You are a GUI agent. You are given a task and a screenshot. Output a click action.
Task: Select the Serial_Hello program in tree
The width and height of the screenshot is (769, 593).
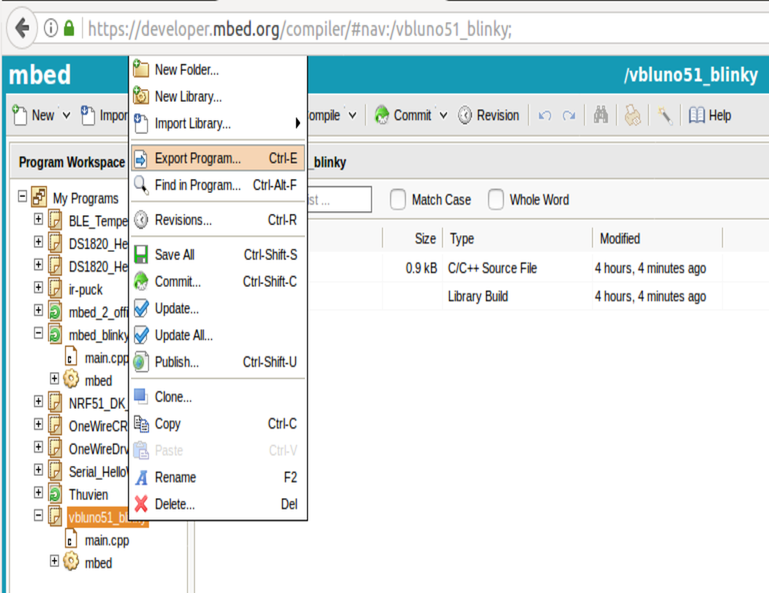98,472
